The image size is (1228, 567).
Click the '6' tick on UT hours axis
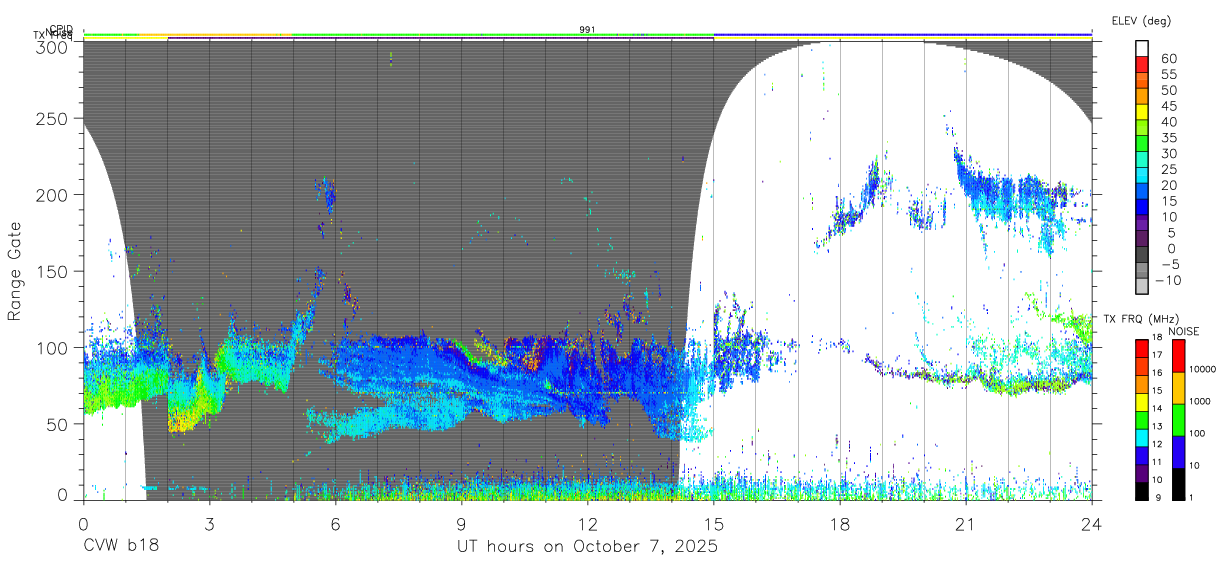pos(335,523)
